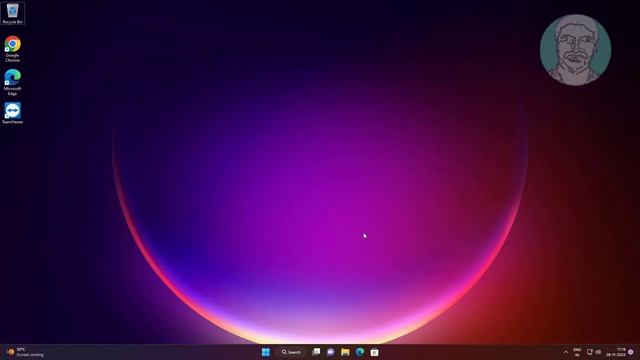Open Task View from the taskbar
This screenshot has height=360, width=640.
(316, 352)
